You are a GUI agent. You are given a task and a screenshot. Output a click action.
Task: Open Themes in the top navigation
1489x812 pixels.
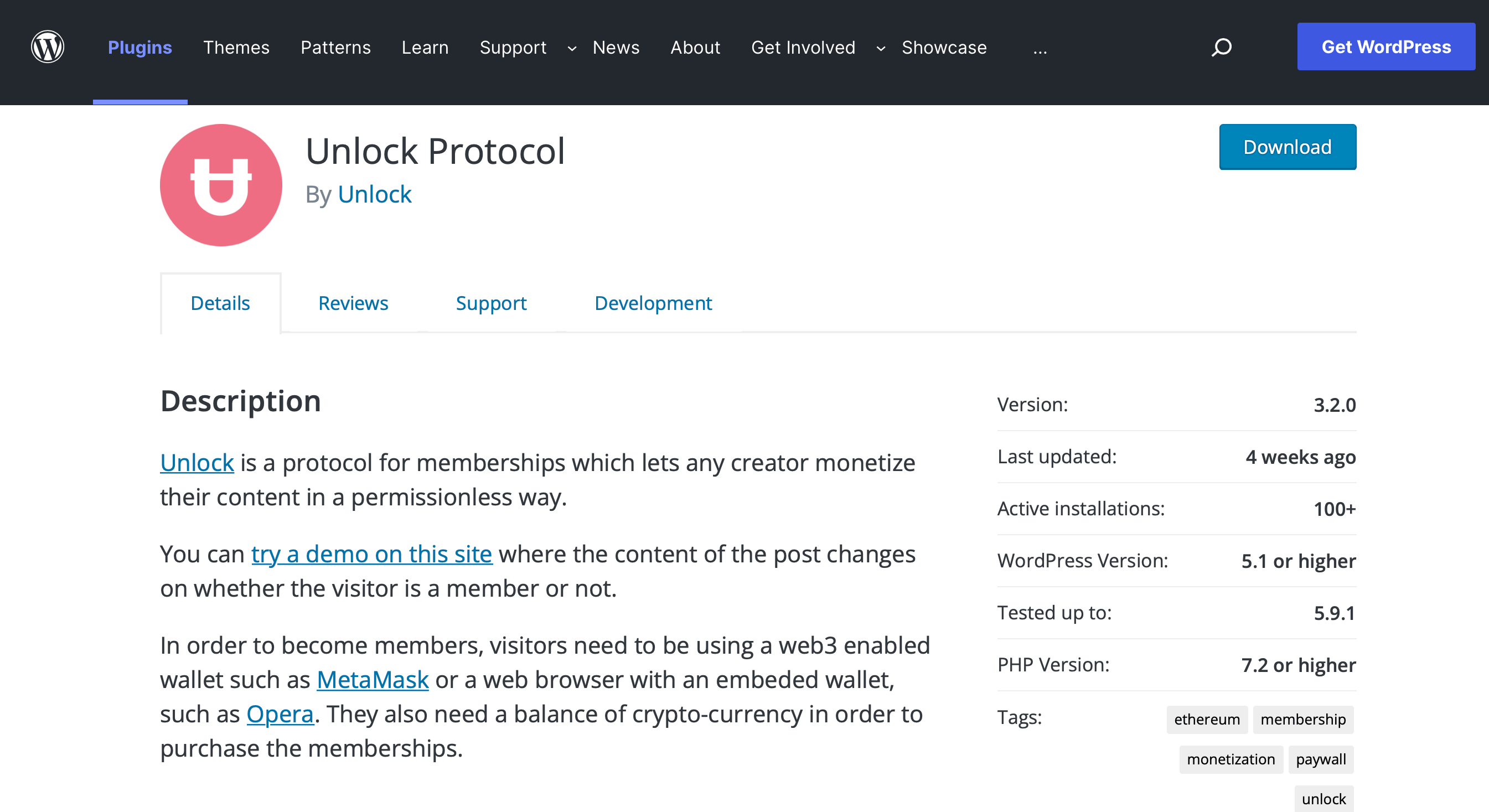(236, 48)
